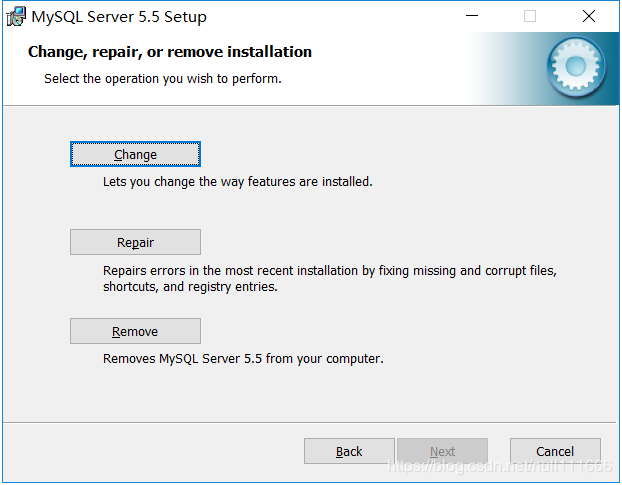This screenshot has height=485, width=622.
Task: Click the gear logo in header banner
Action: click(x=576, y=66)
